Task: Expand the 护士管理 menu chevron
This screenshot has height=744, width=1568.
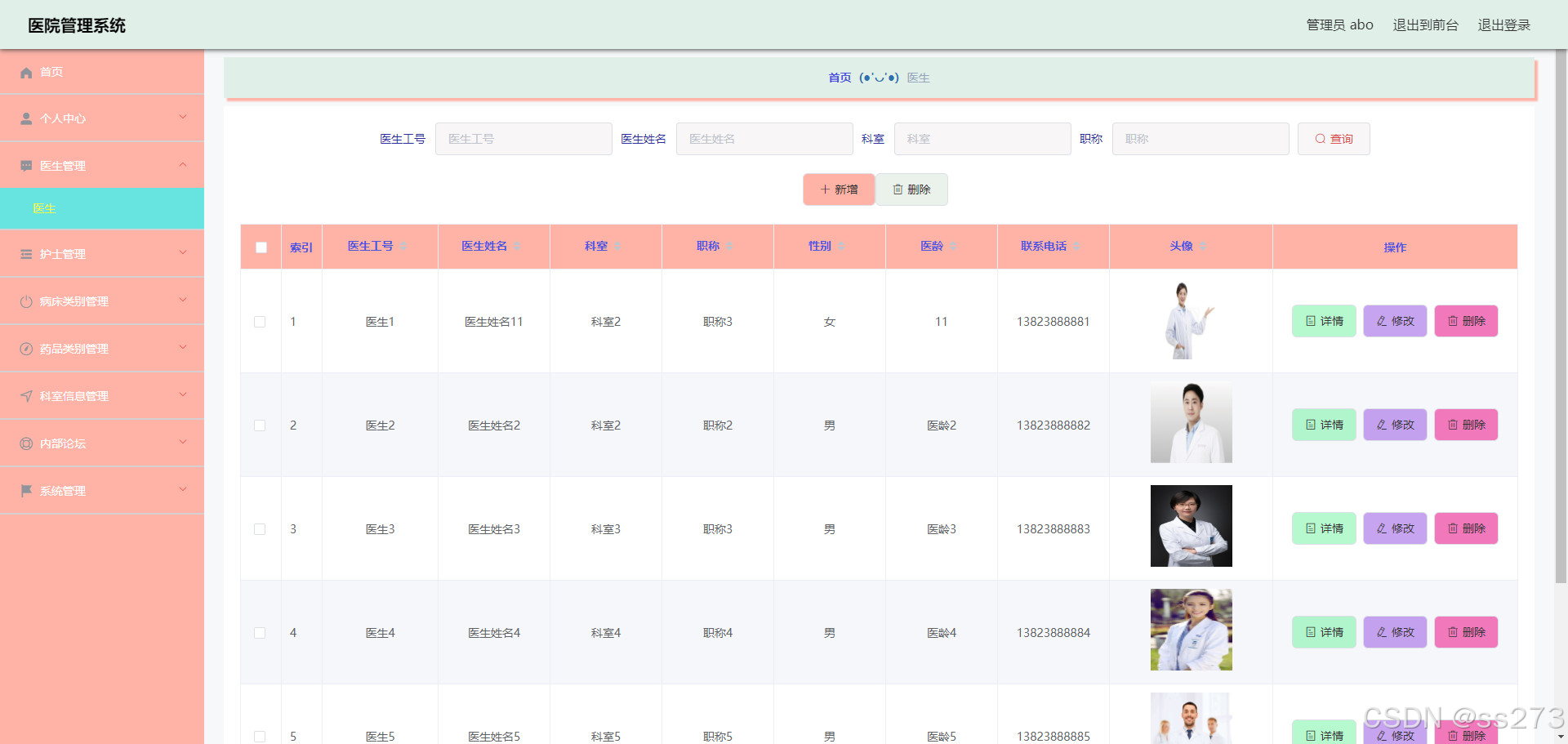Action: 183,253
